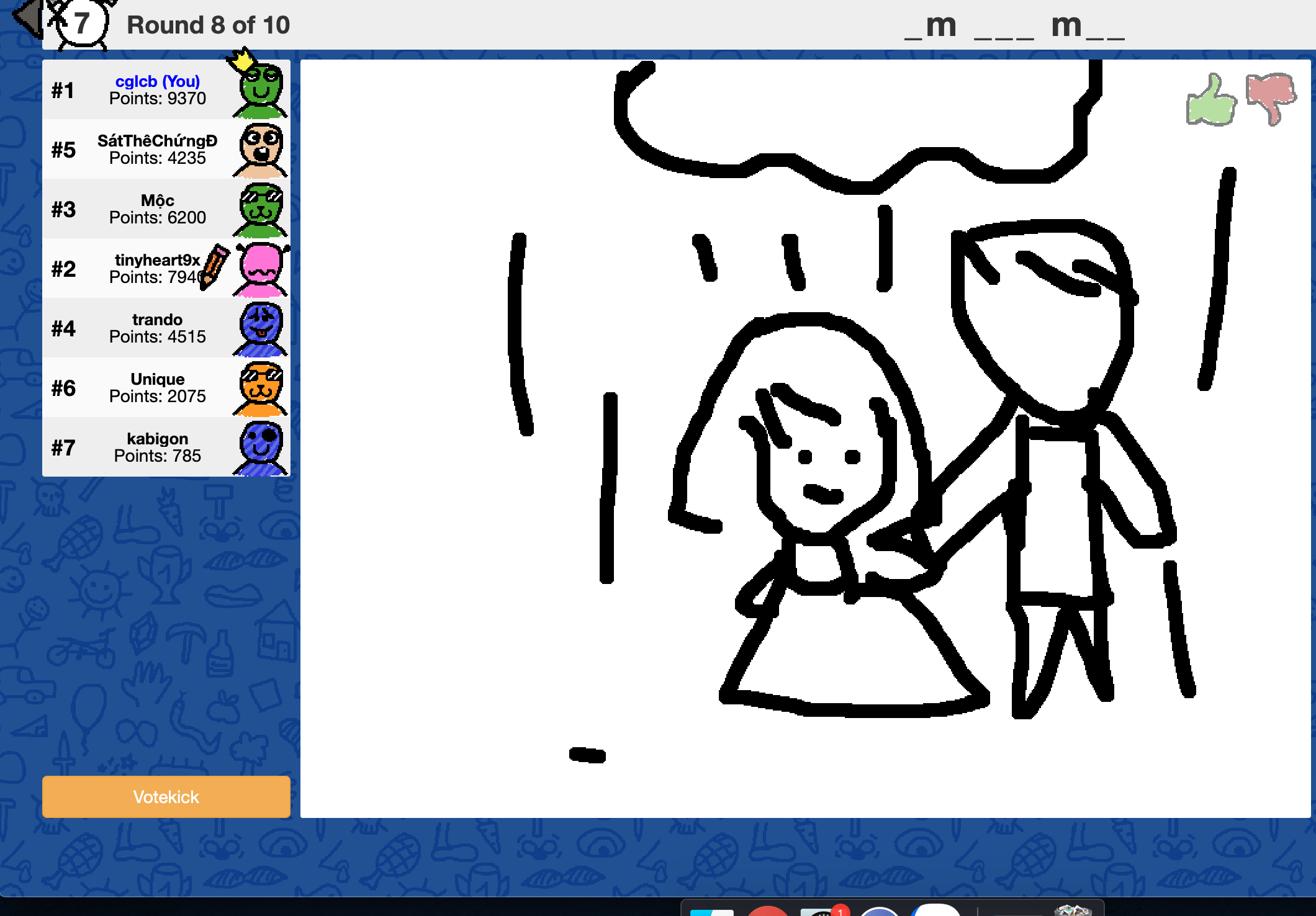Click the drawing pencil icon beside tinyheart9x

tap(215, 266)
